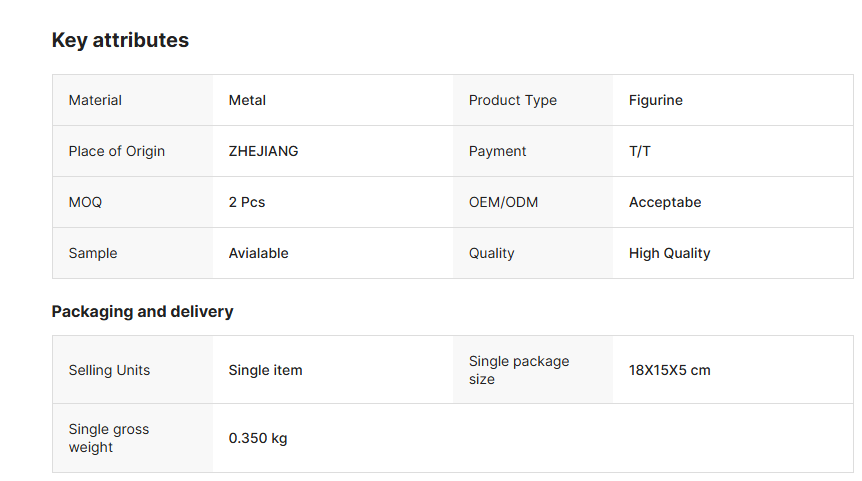Select the Material label cell
862x481 pixels.
[x=95, y=100]
